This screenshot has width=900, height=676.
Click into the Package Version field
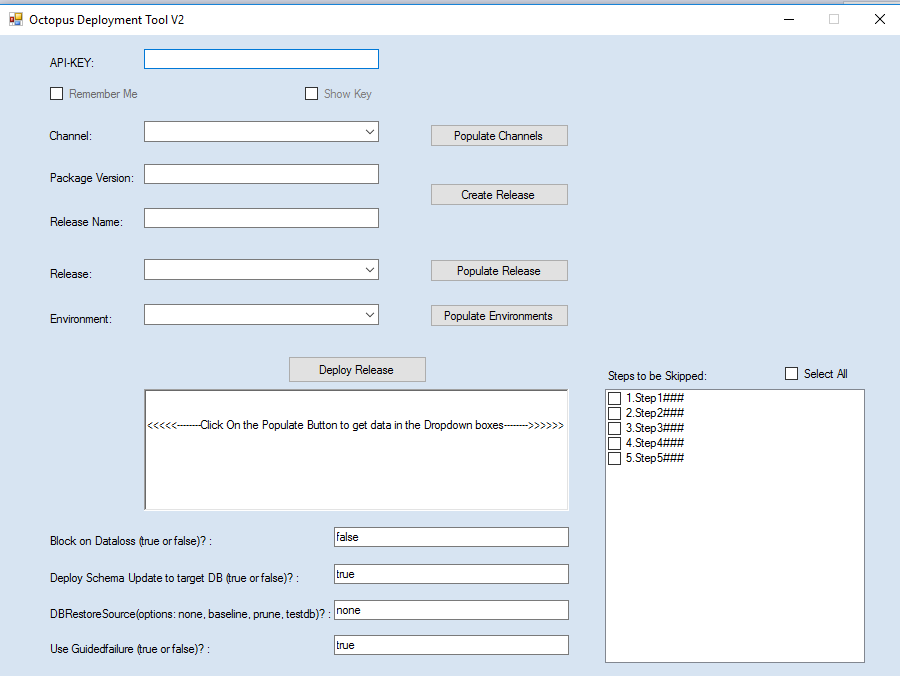click(261, 175)
